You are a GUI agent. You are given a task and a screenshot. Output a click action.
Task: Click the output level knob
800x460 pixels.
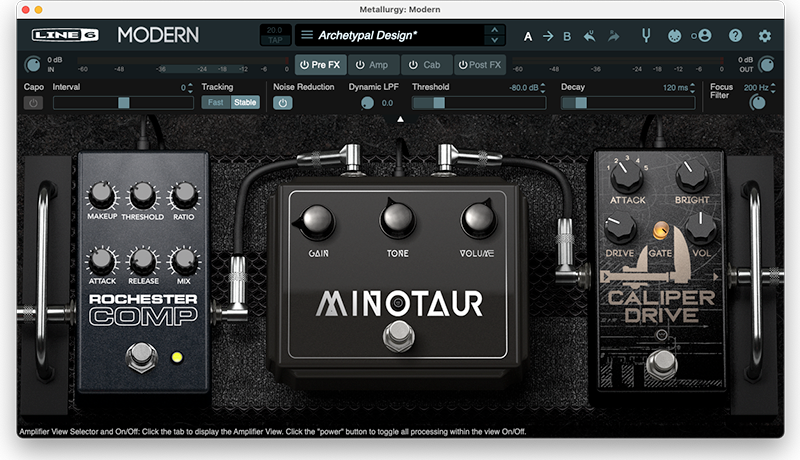pyautogui.click(x=766, y=65)
